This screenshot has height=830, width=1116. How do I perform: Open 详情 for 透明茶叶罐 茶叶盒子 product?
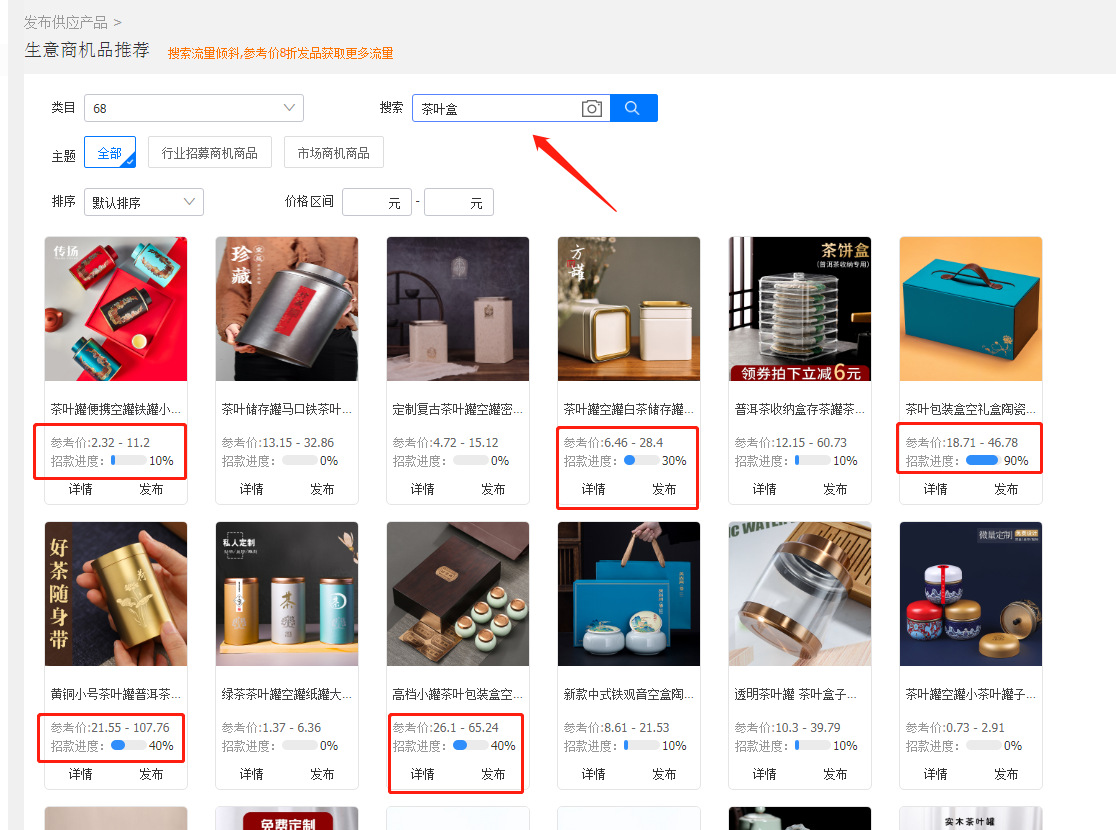(764, 774)
